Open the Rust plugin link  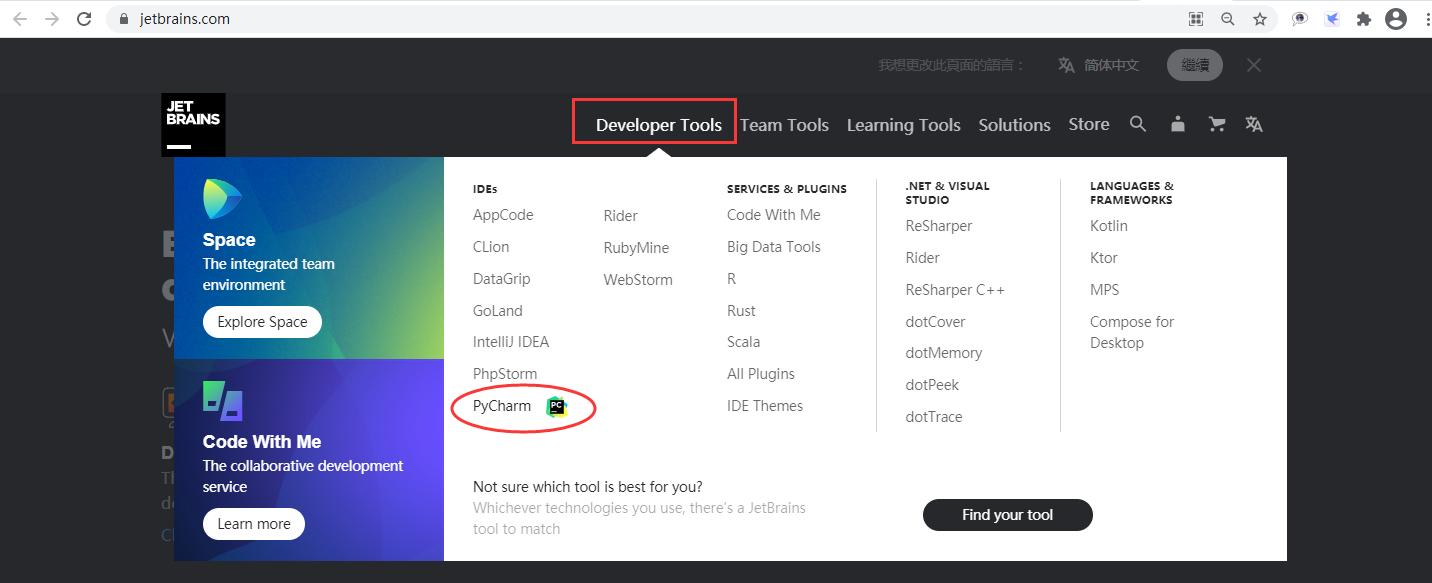pos(741,311)
